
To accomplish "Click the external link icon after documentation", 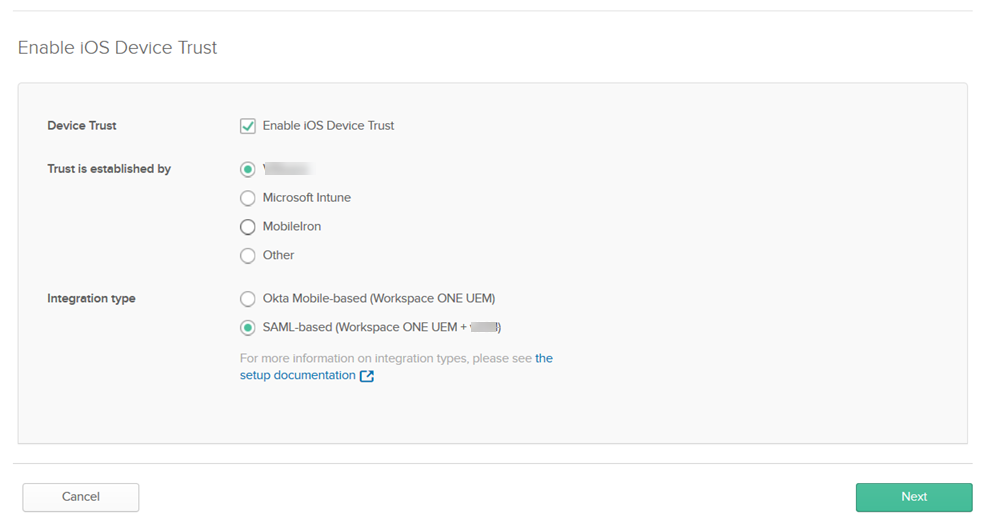I will [367, 376].
